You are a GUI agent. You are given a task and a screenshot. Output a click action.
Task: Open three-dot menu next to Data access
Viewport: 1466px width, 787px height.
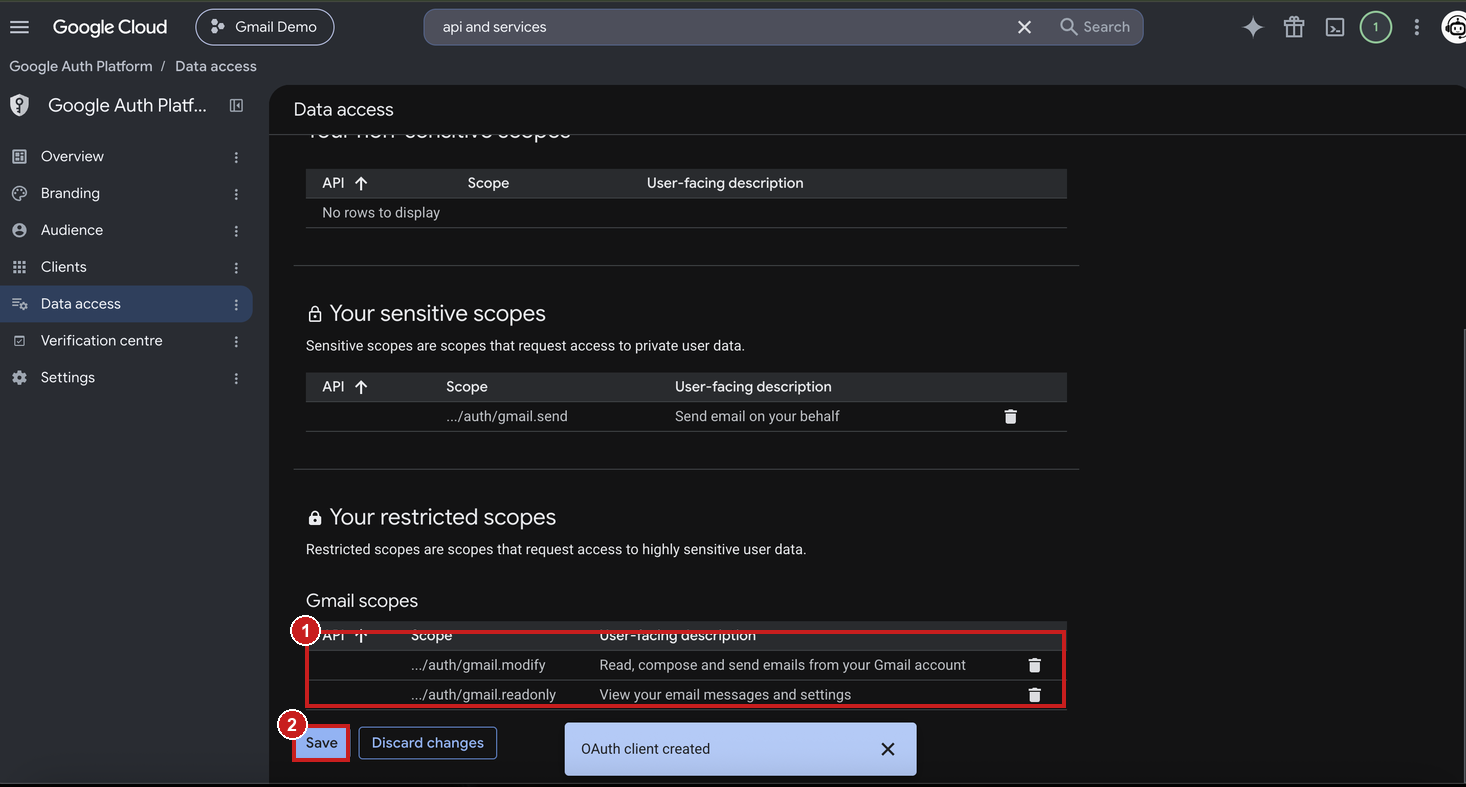click(236, 305)
